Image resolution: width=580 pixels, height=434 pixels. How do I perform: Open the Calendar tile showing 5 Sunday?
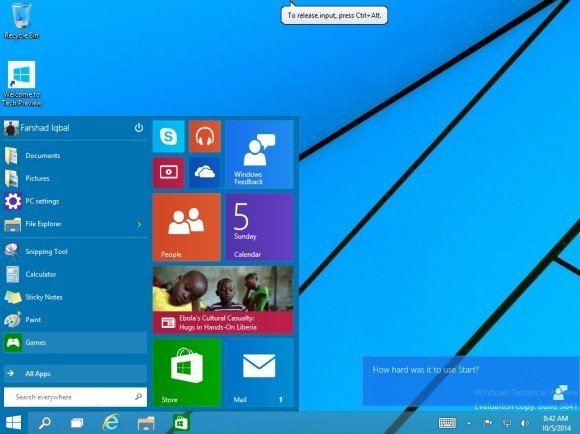259,227
